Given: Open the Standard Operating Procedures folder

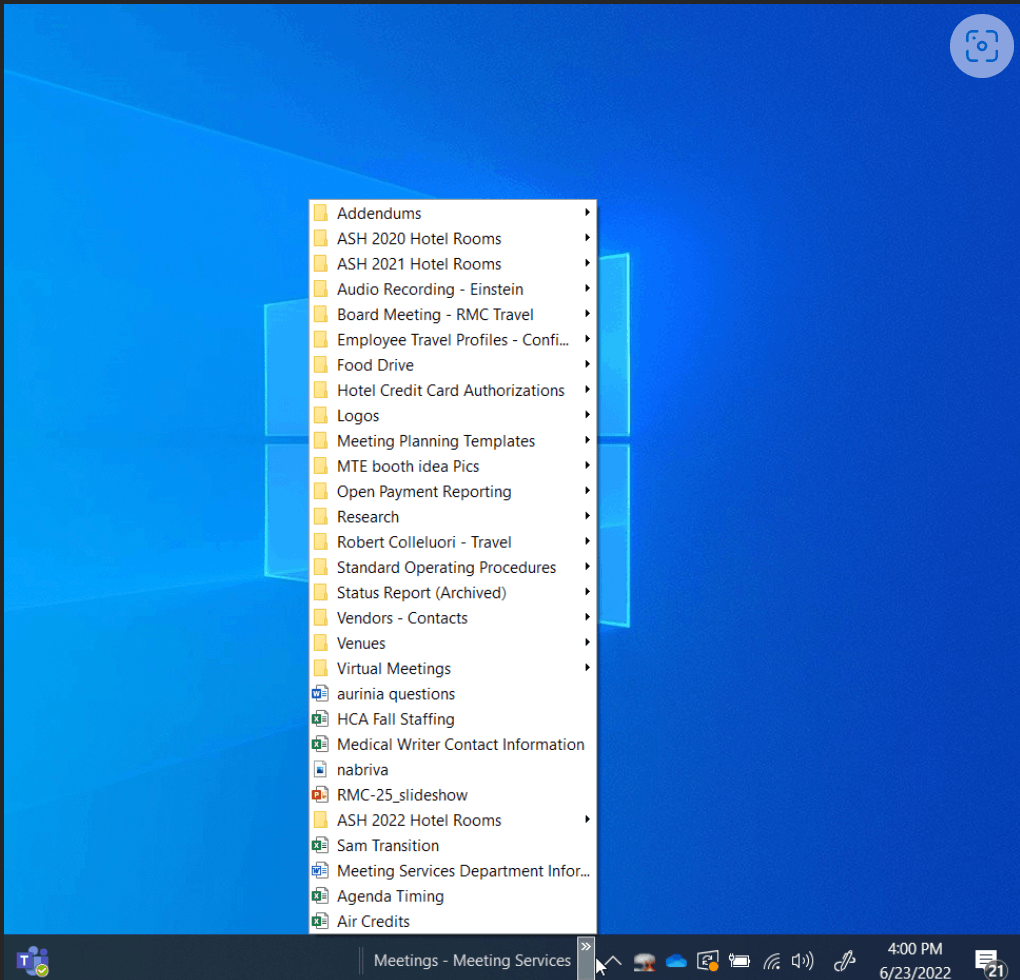Looking at the screenshot, I should pos(446,567).
